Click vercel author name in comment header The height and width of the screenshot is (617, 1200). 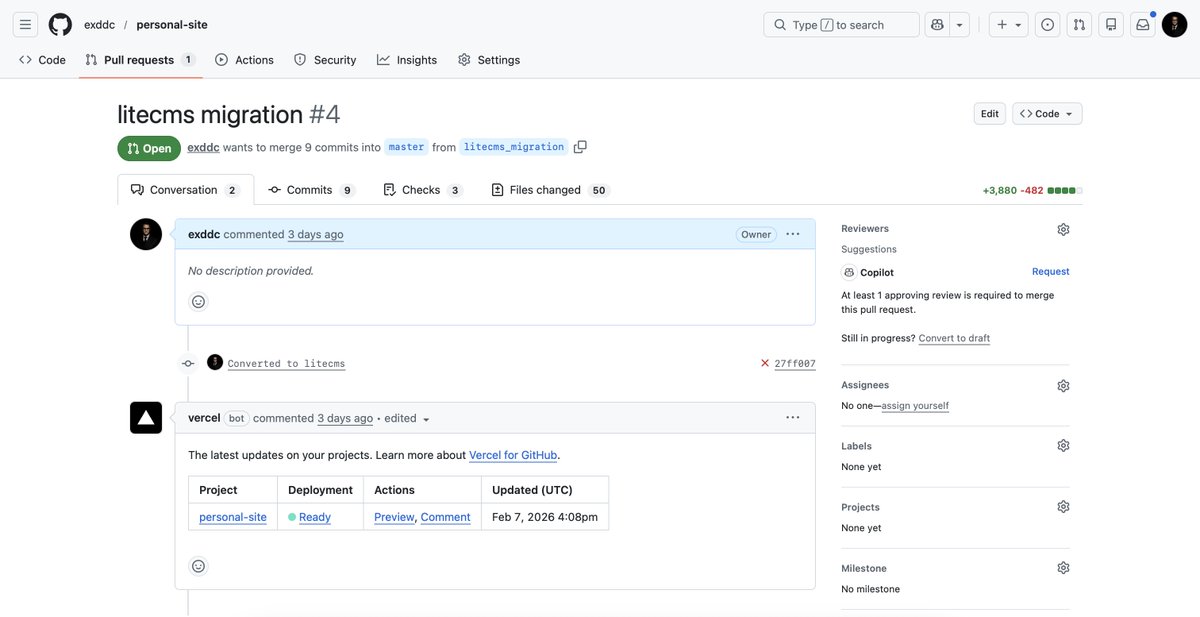[x=204, y=418]
